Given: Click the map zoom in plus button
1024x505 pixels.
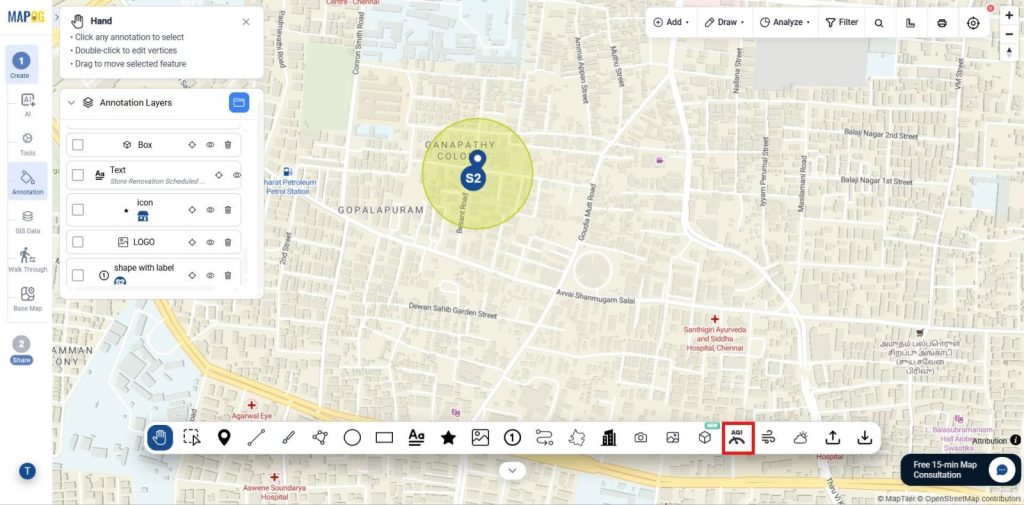Looking at the screenshot, I should [1010, 16].
